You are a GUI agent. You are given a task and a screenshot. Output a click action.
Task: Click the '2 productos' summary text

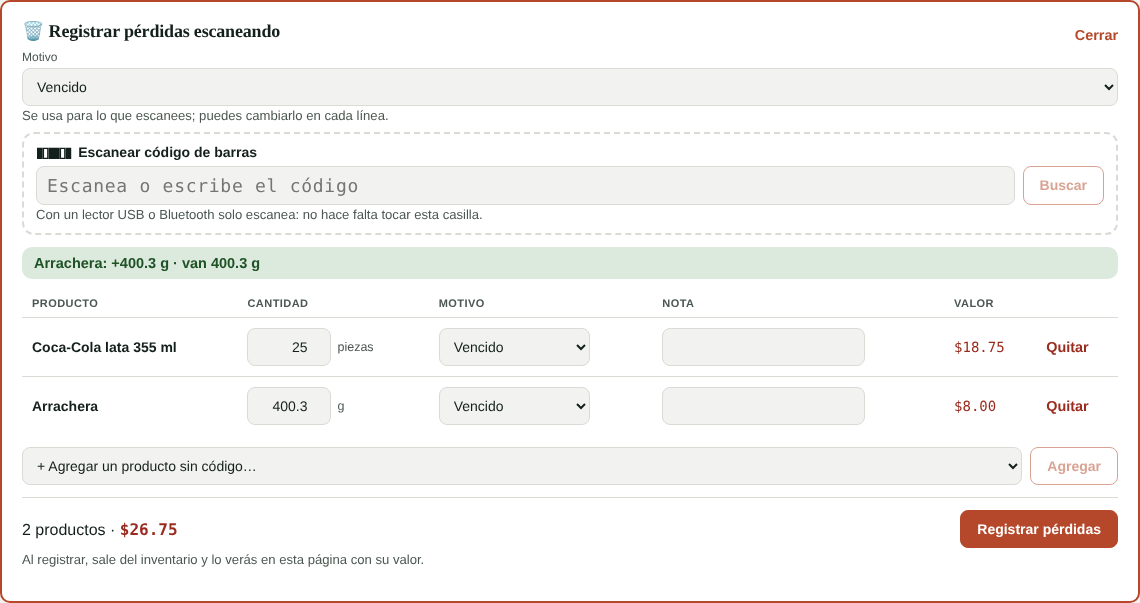[63, 530]
